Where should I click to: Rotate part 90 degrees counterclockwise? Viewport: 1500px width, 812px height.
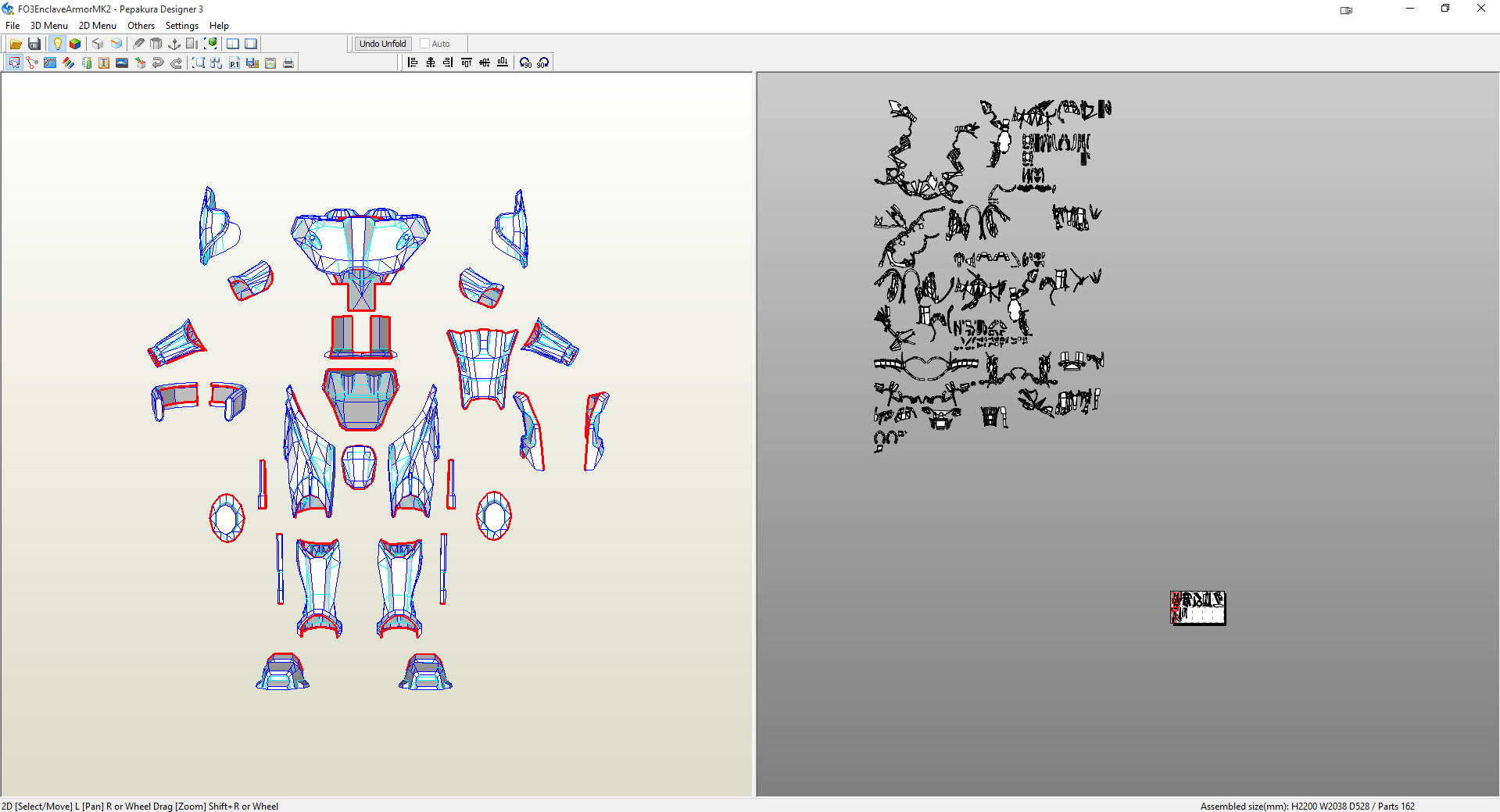525,63
